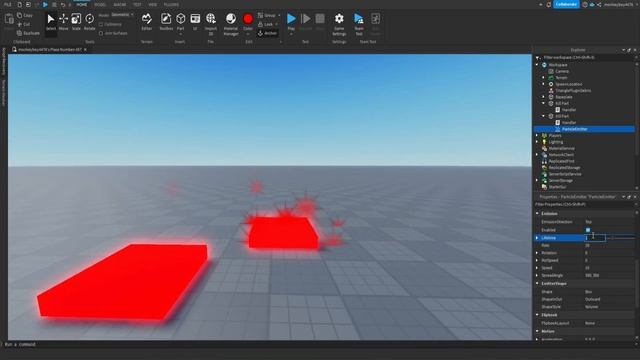The image size is (640, 360).
Task: Open Import 3D
Action: [x=211, y=24]
